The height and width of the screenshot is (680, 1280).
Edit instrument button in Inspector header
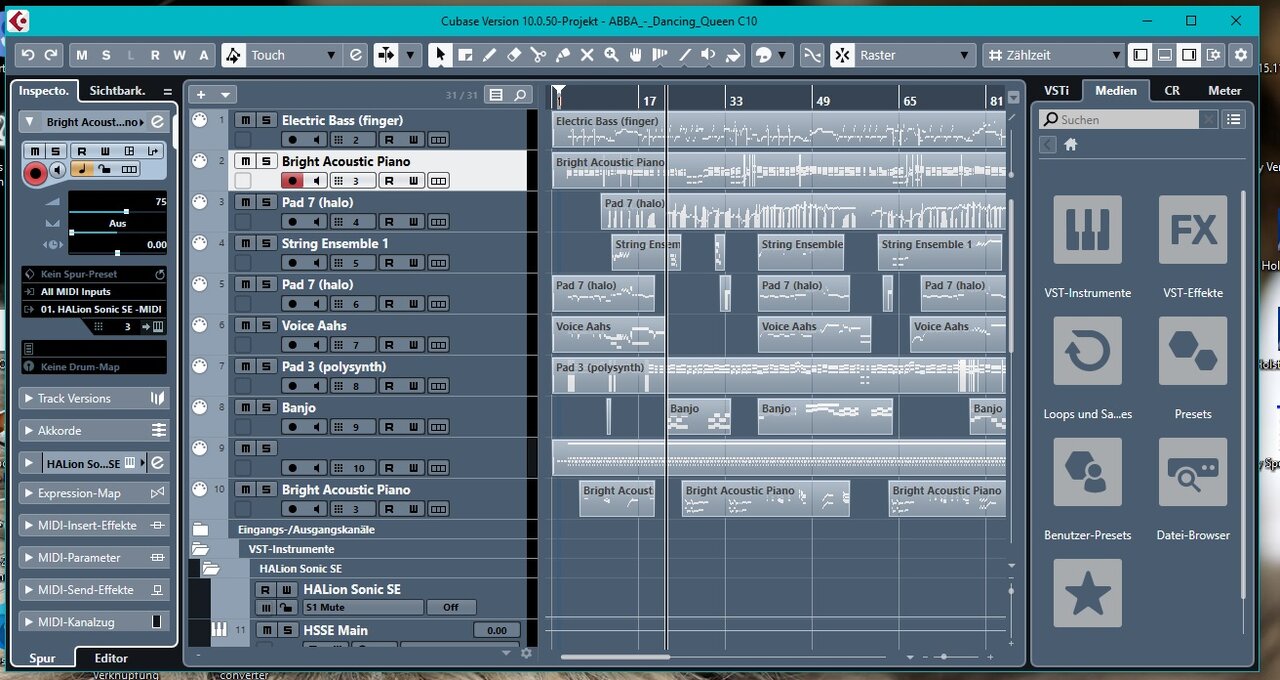coord(157,122)
